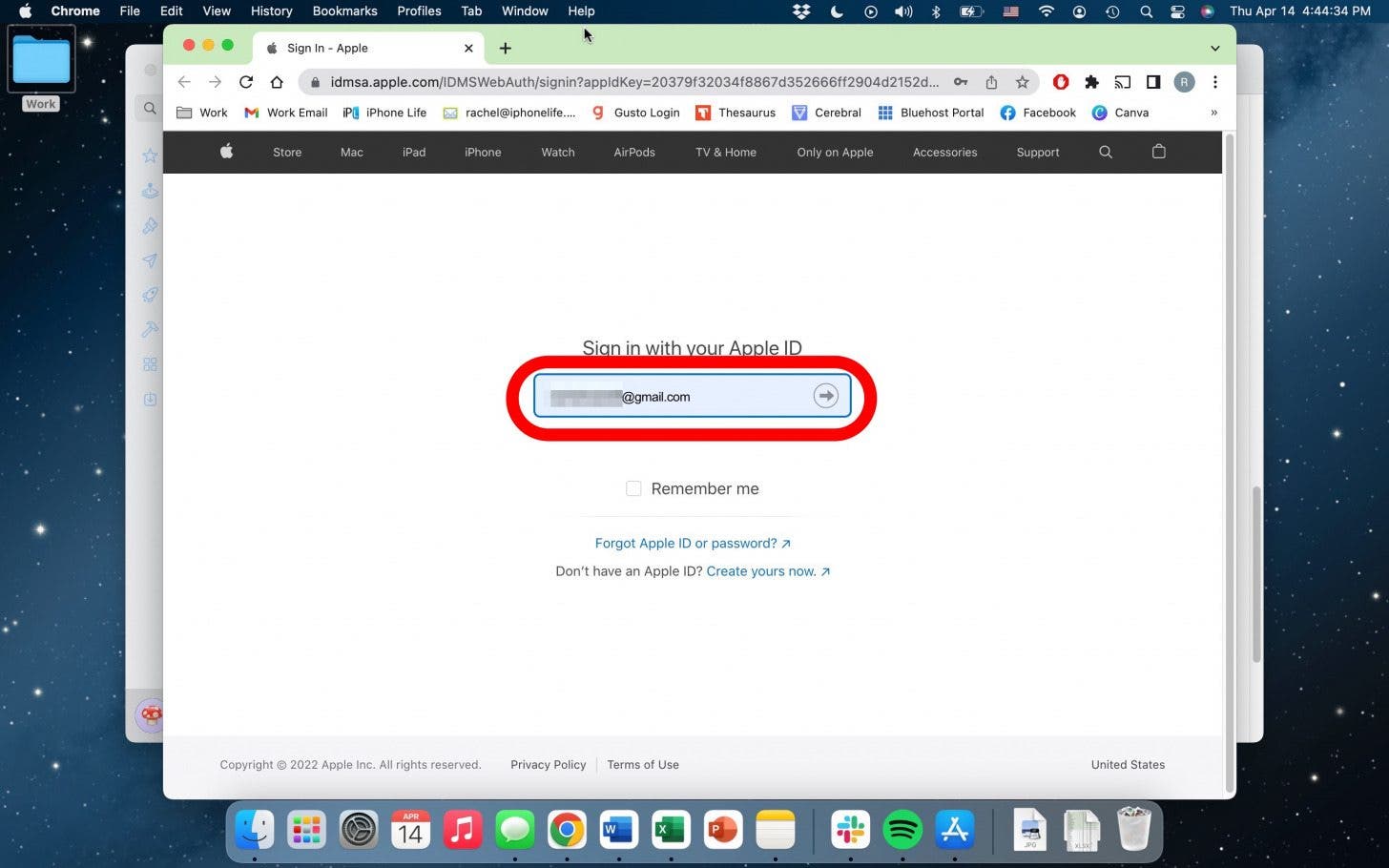Click Forgot Apple ID or password link

[x=693, y=543]
